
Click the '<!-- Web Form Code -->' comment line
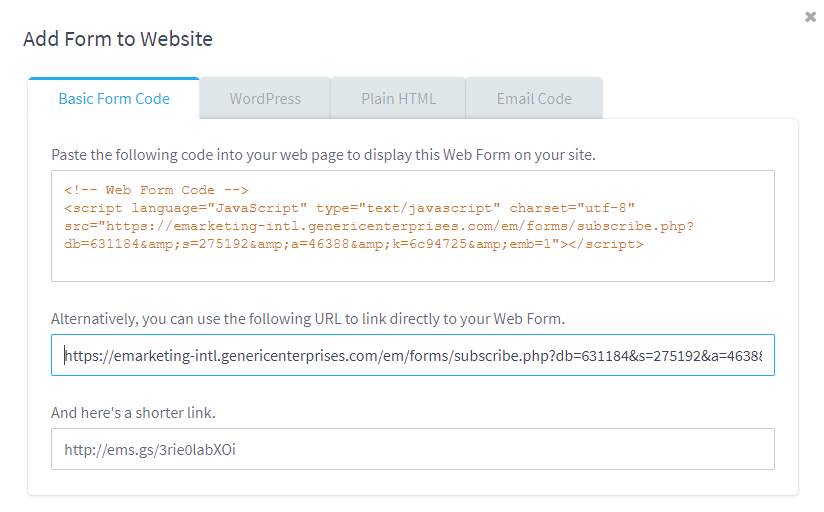click(x=156, y=190)
